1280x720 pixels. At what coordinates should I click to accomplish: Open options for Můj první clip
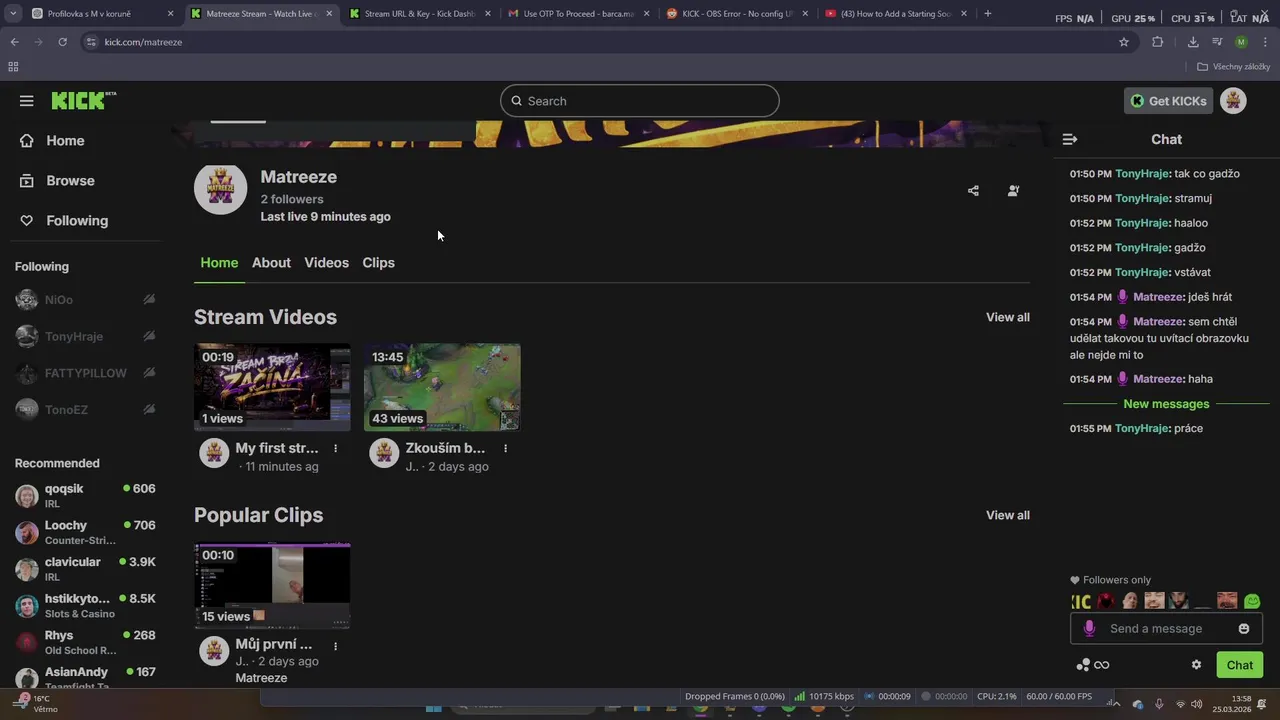click(x=335, y=646)
